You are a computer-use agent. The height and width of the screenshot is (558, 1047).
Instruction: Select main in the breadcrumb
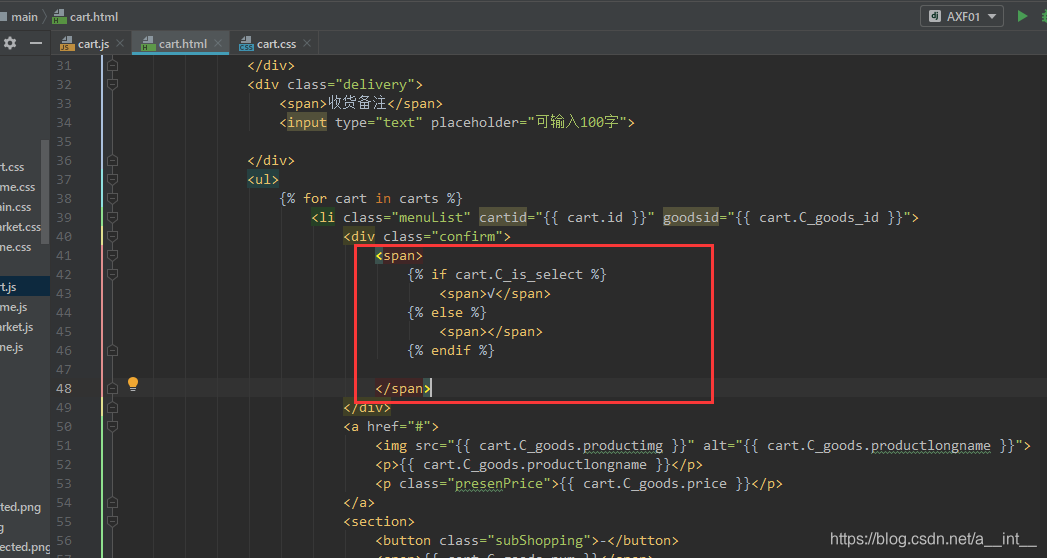click(x=24, y=17)
